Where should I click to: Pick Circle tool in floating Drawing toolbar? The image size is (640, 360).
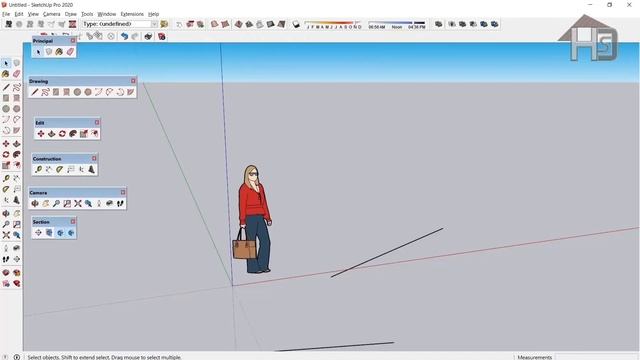click(77, 92)
